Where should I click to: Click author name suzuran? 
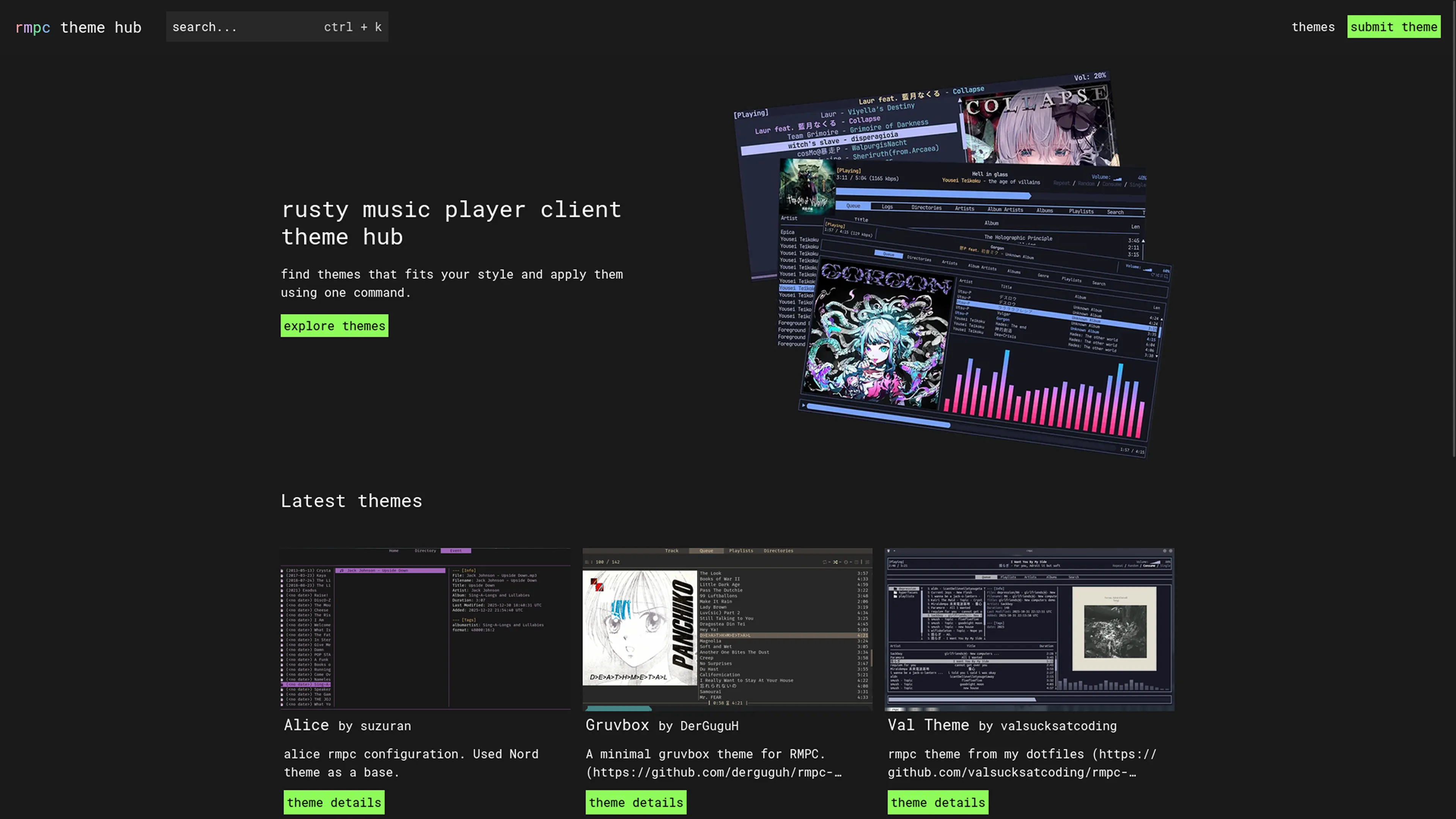(x=385, y=726)
